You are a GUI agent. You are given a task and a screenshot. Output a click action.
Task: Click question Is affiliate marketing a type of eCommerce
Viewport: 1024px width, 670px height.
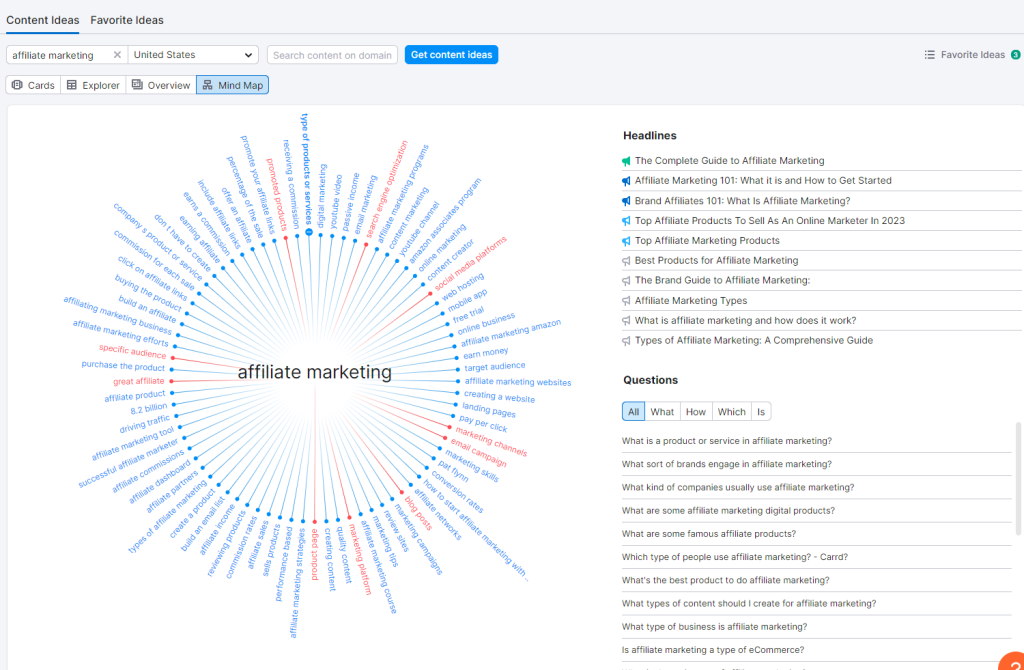(713, 650)
